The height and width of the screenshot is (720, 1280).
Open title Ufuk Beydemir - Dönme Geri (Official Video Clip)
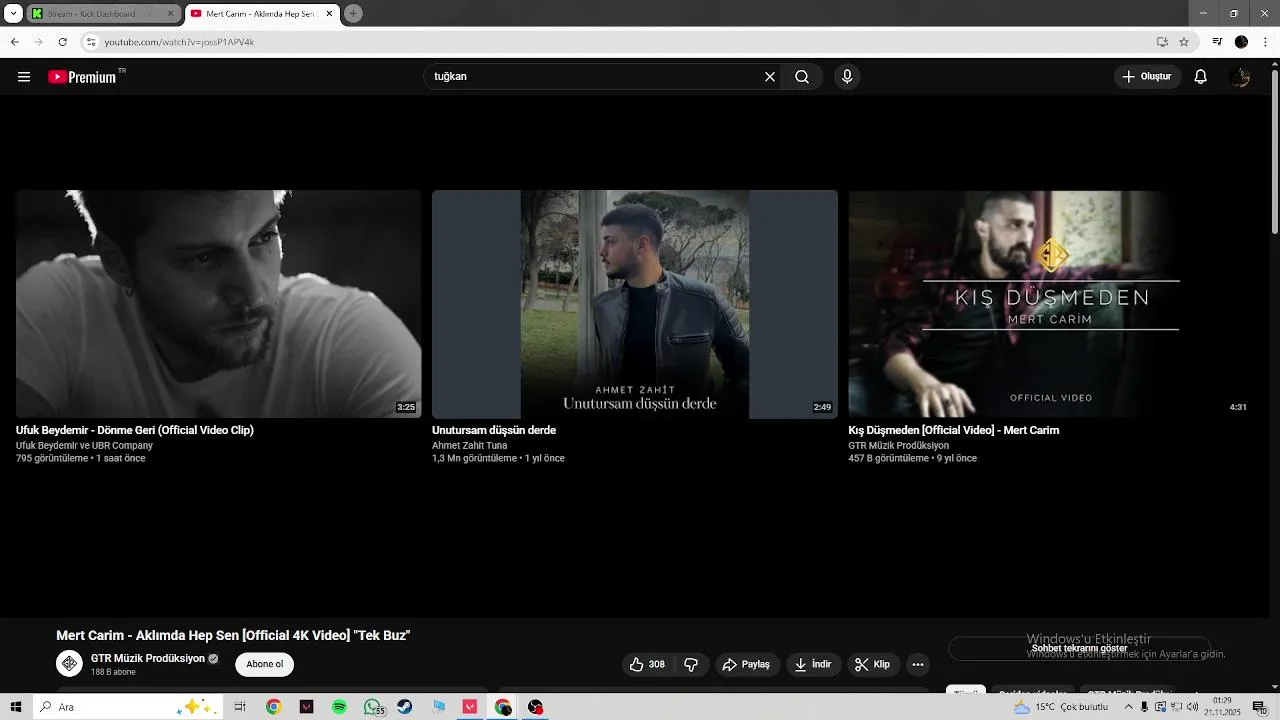click(135, 431)
